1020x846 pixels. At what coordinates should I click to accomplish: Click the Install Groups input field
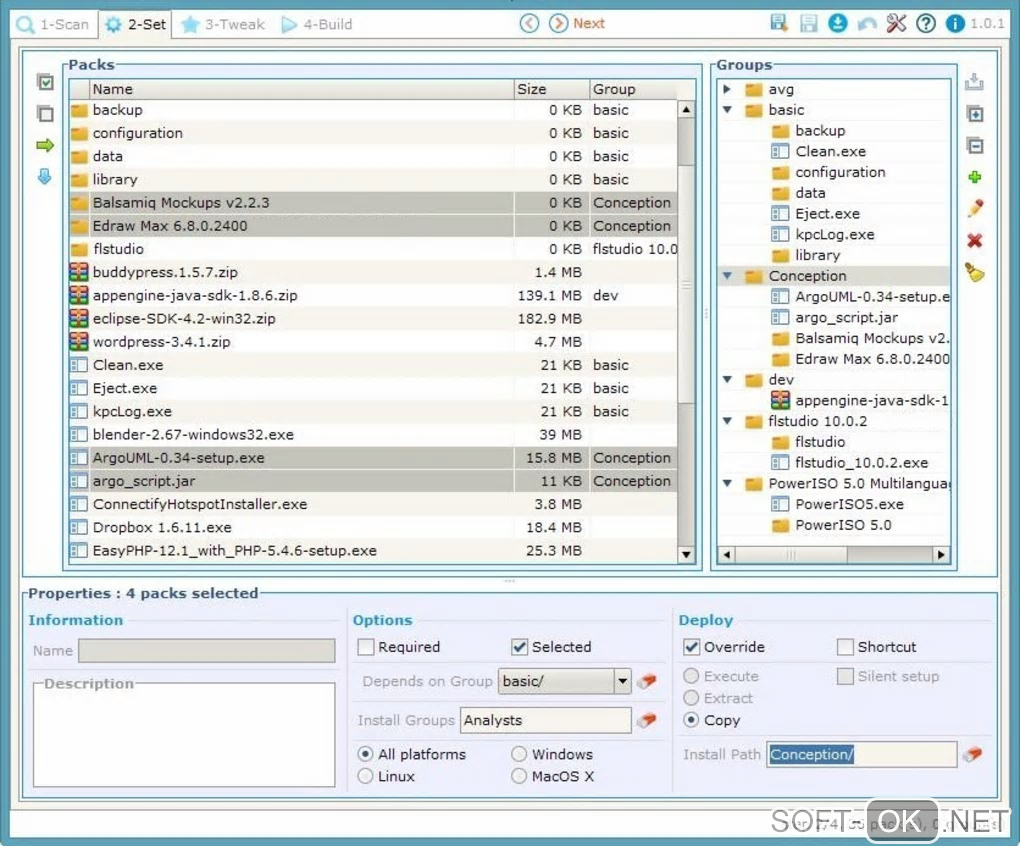point(545,720)
